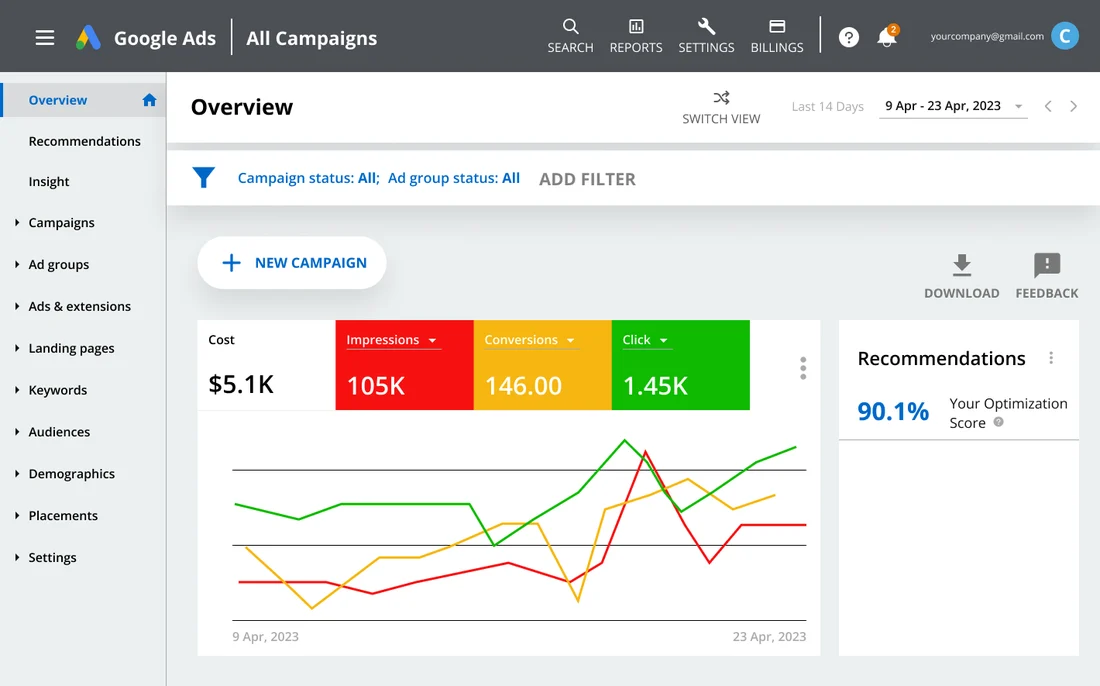
Task: Download the overview report
Action: pyautogui.click(x=962, y=276)
